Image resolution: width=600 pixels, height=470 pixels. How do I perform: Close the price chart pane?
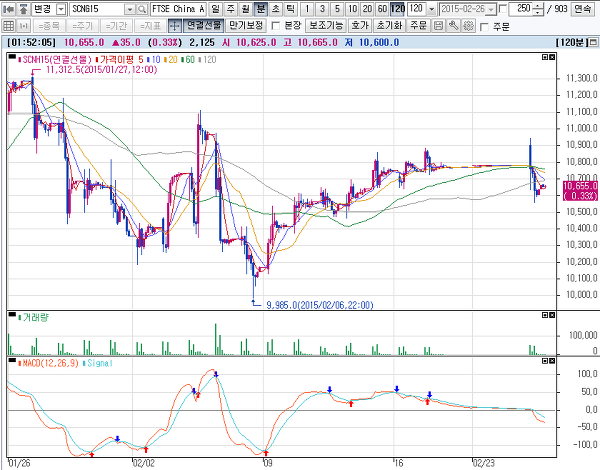(552, 57)
